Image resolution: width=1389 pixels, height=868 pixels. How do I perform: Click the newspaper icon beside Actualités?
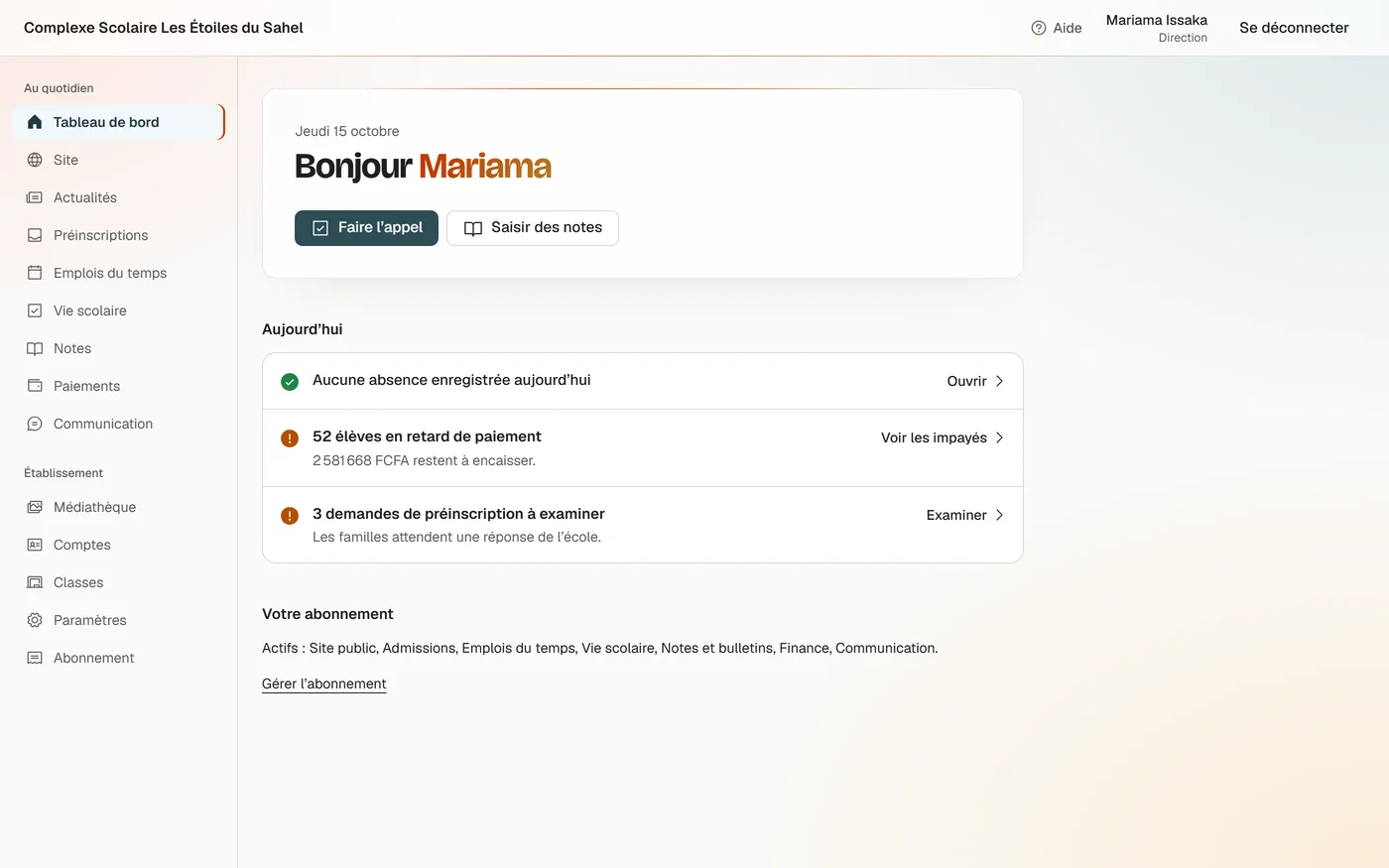coord(35,197)
